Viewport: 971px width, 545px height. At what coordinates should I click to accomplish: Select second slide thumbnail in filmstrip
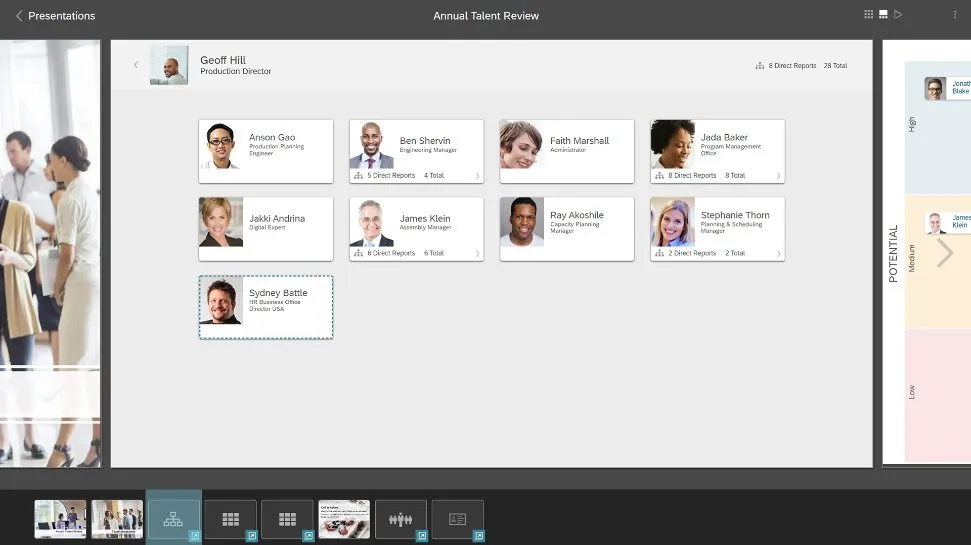117,519
